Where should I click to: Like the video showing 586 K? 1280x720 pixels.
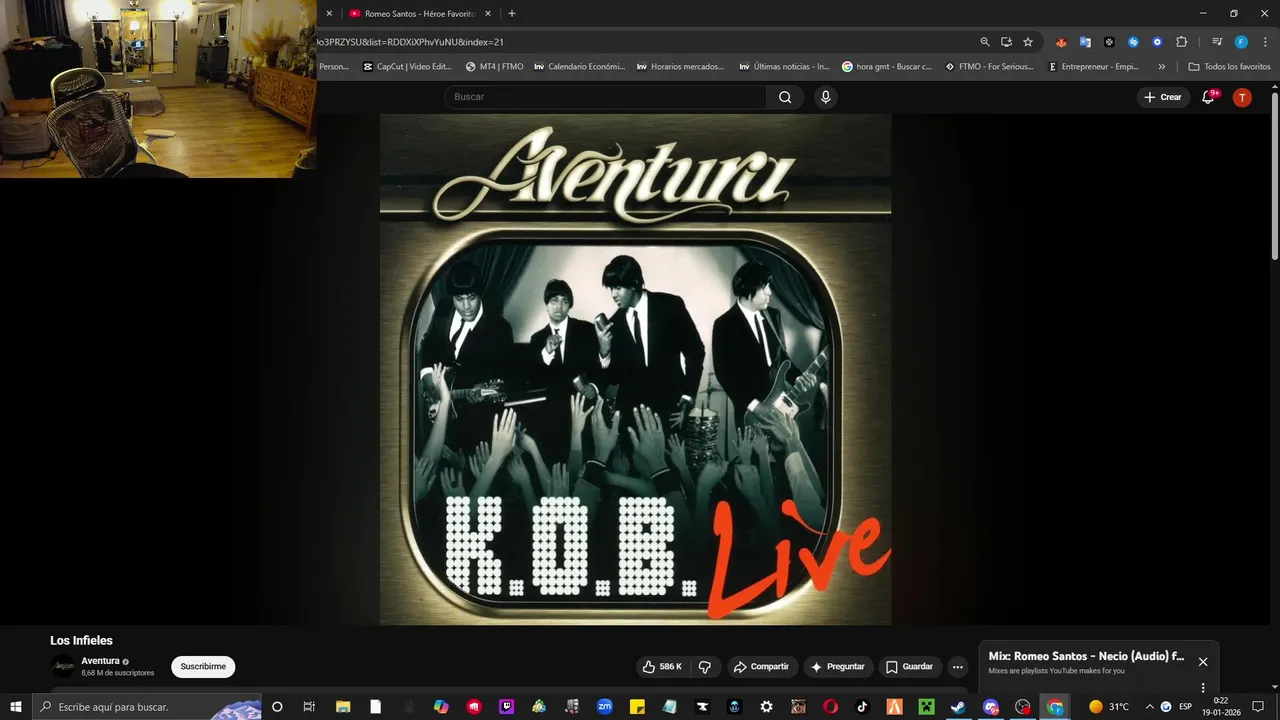[662, 667]
